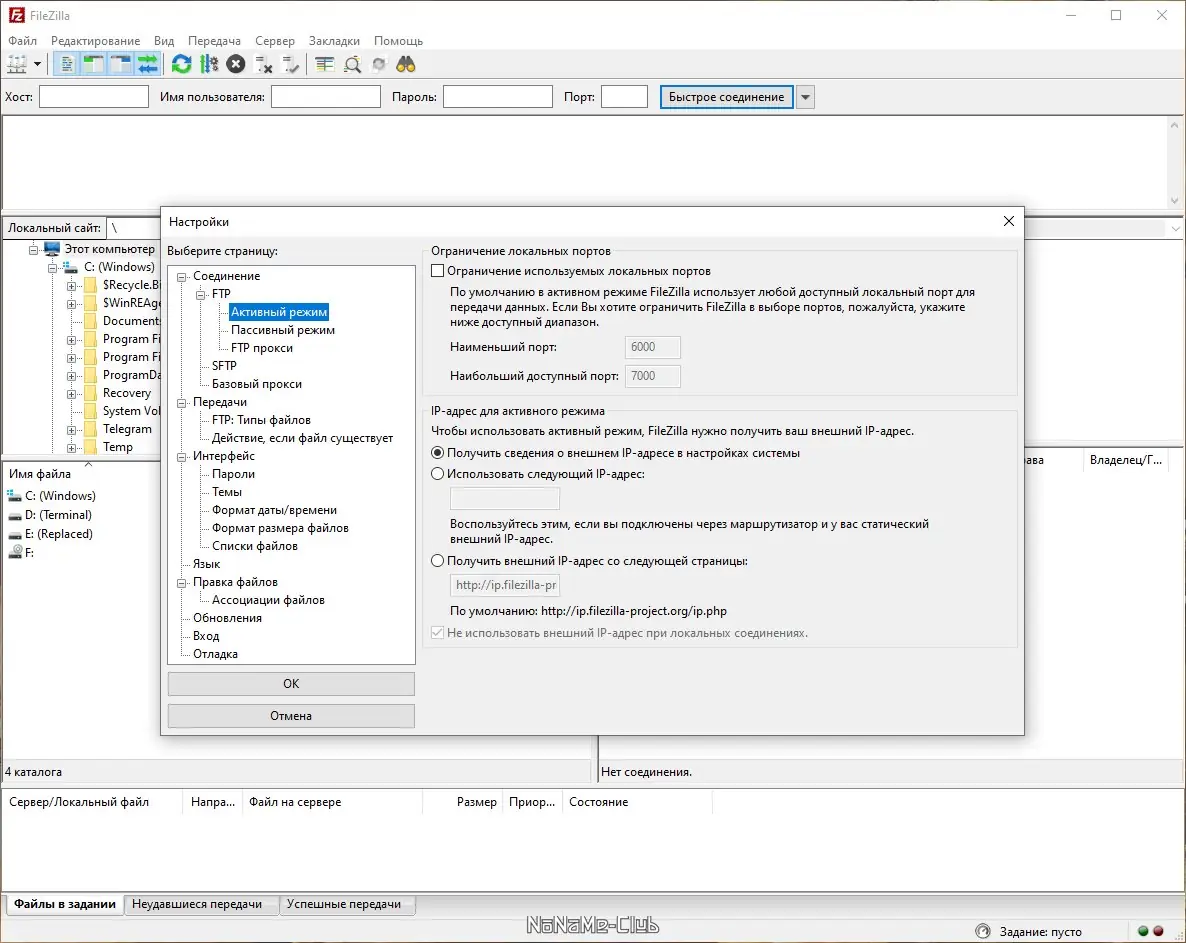Image resolution: width=1186 pixels, height=943 pixels.
Task: Open the Закладки menu
Action: 334,41
